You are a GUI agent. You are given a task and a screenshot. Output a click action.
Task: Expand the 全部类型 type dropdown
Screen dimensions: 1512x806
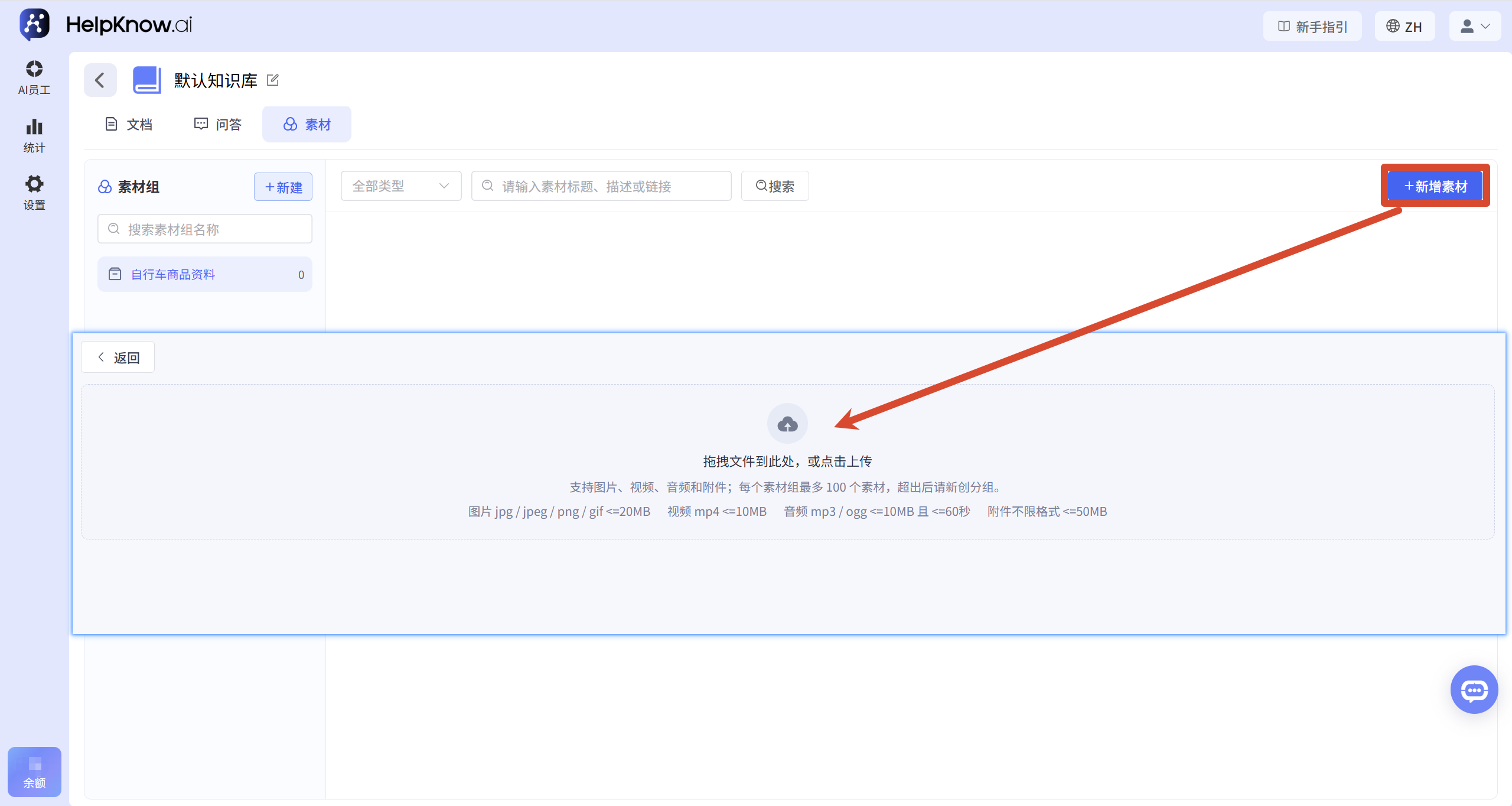pyautogui.click(x=401, y=186)
